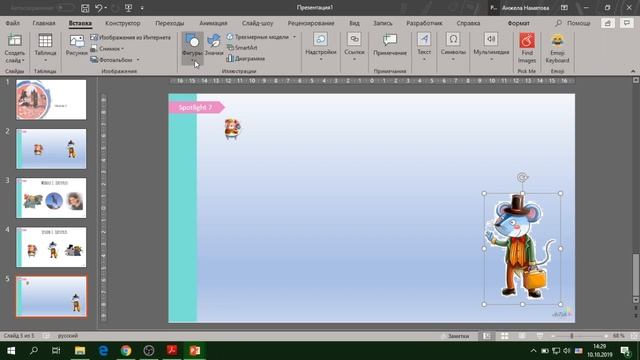Open the Формат contextual tab
Image resolution: width=640 pixels, height=360 pixels.
click(518, 23)
